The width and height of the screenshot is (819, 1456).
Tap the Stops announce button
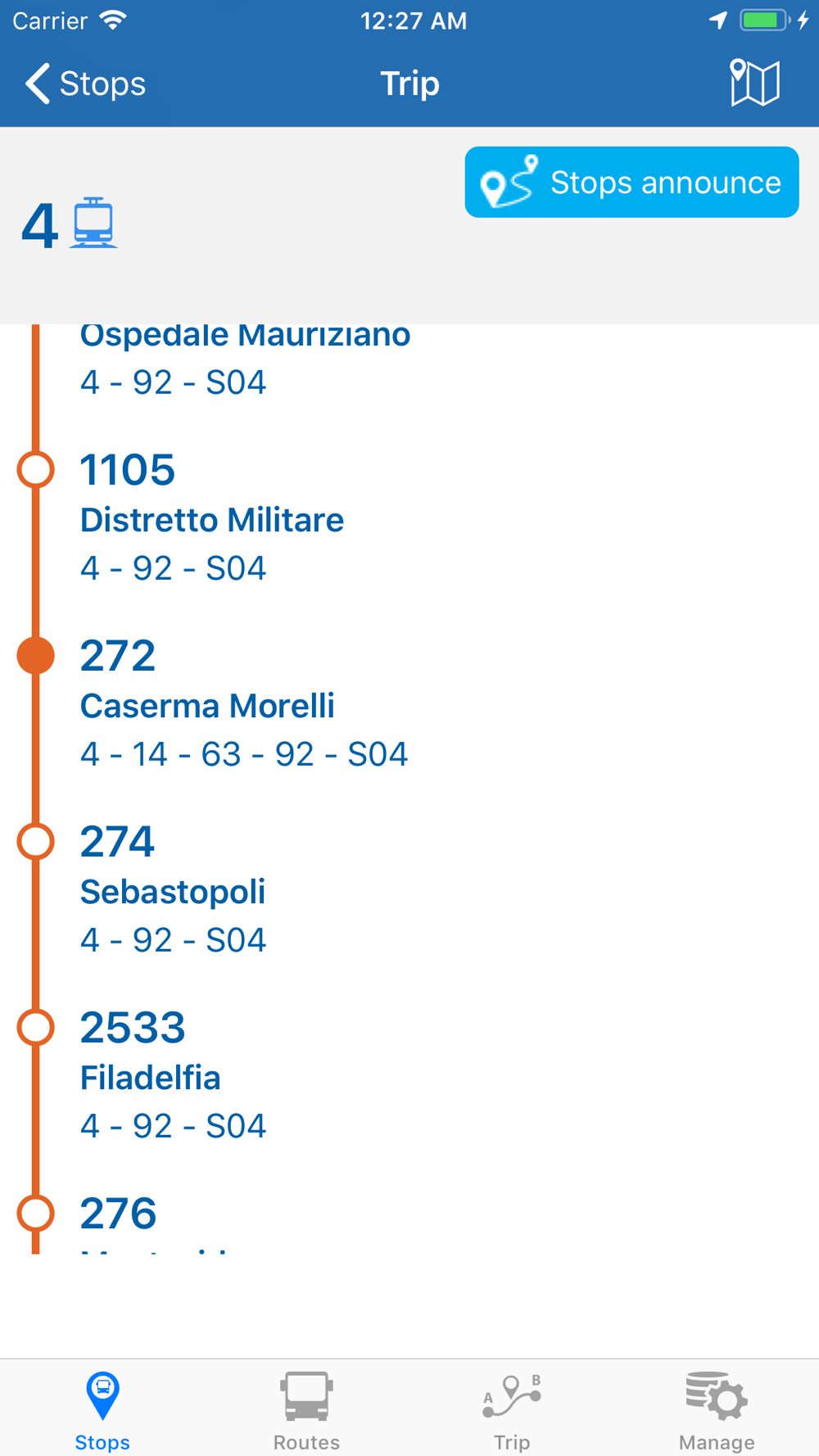click(x=631, y=182)
